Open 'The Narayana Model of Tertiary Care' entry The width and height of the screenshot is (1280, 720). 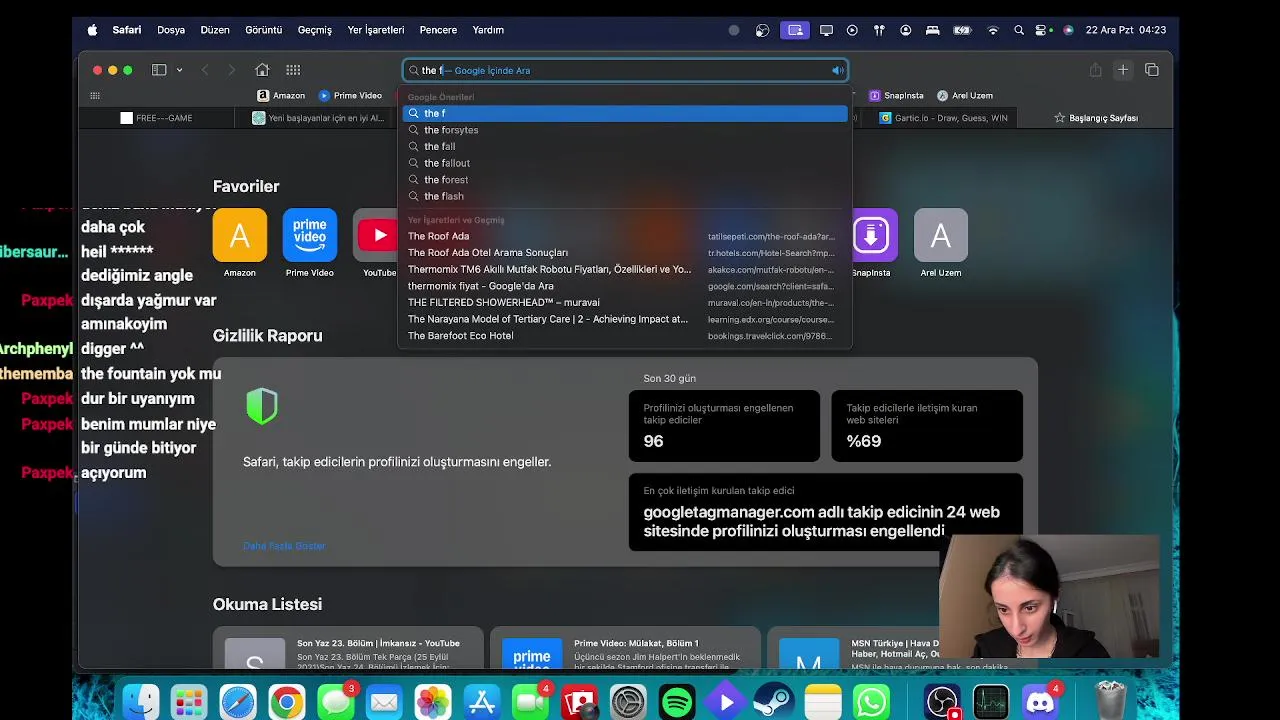(625, 319)
